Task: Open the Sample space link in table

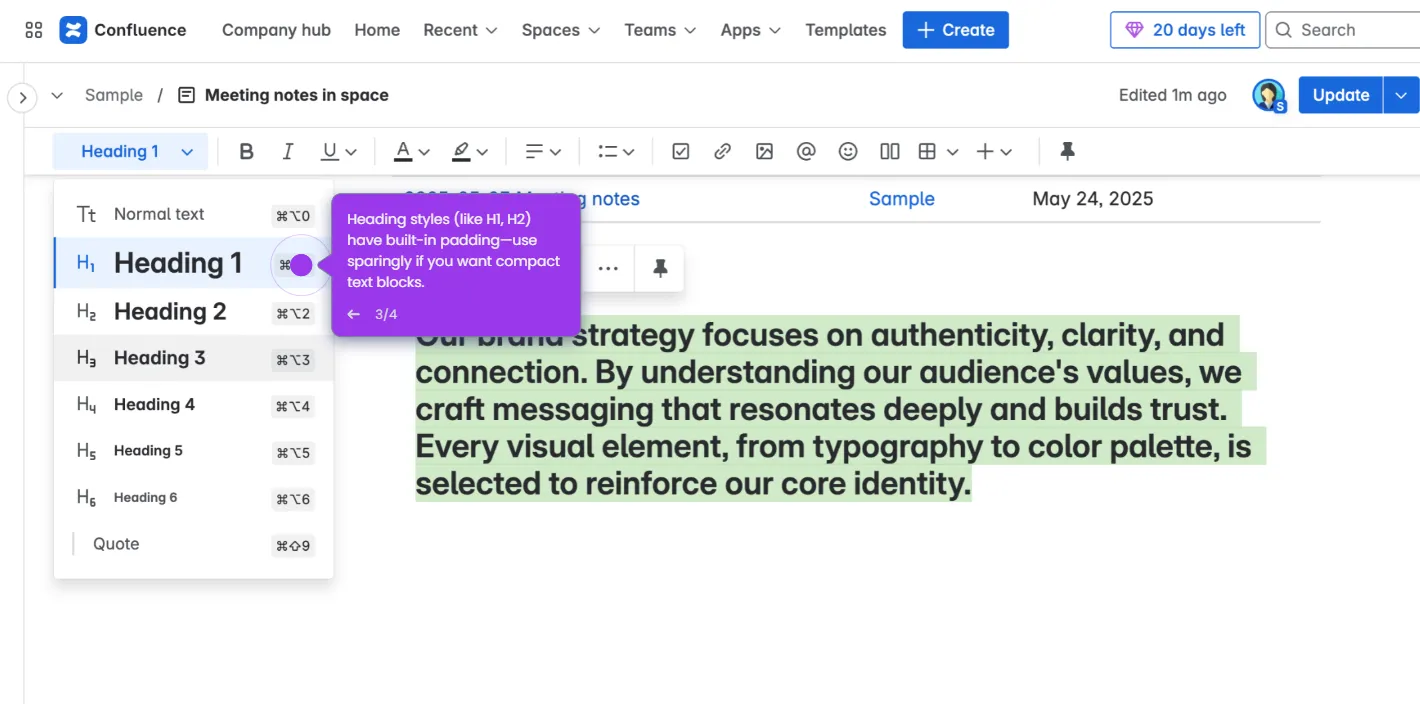Action: point(902,199)
